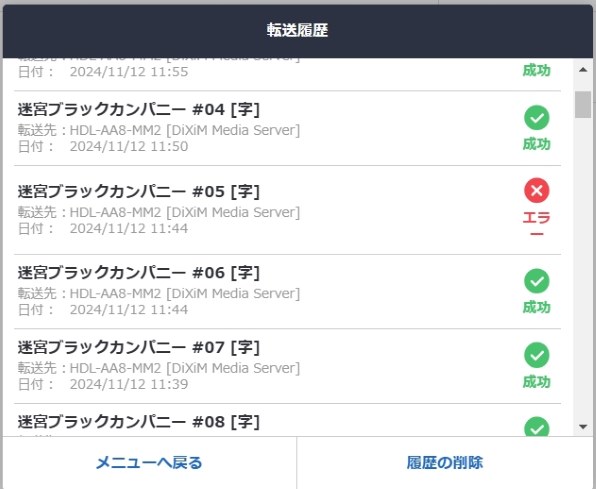The width and height of the screenshot is (596, 489).
Task: Select the 迷宮ブラックカンパニー #07 entry title
Action: 139,347
